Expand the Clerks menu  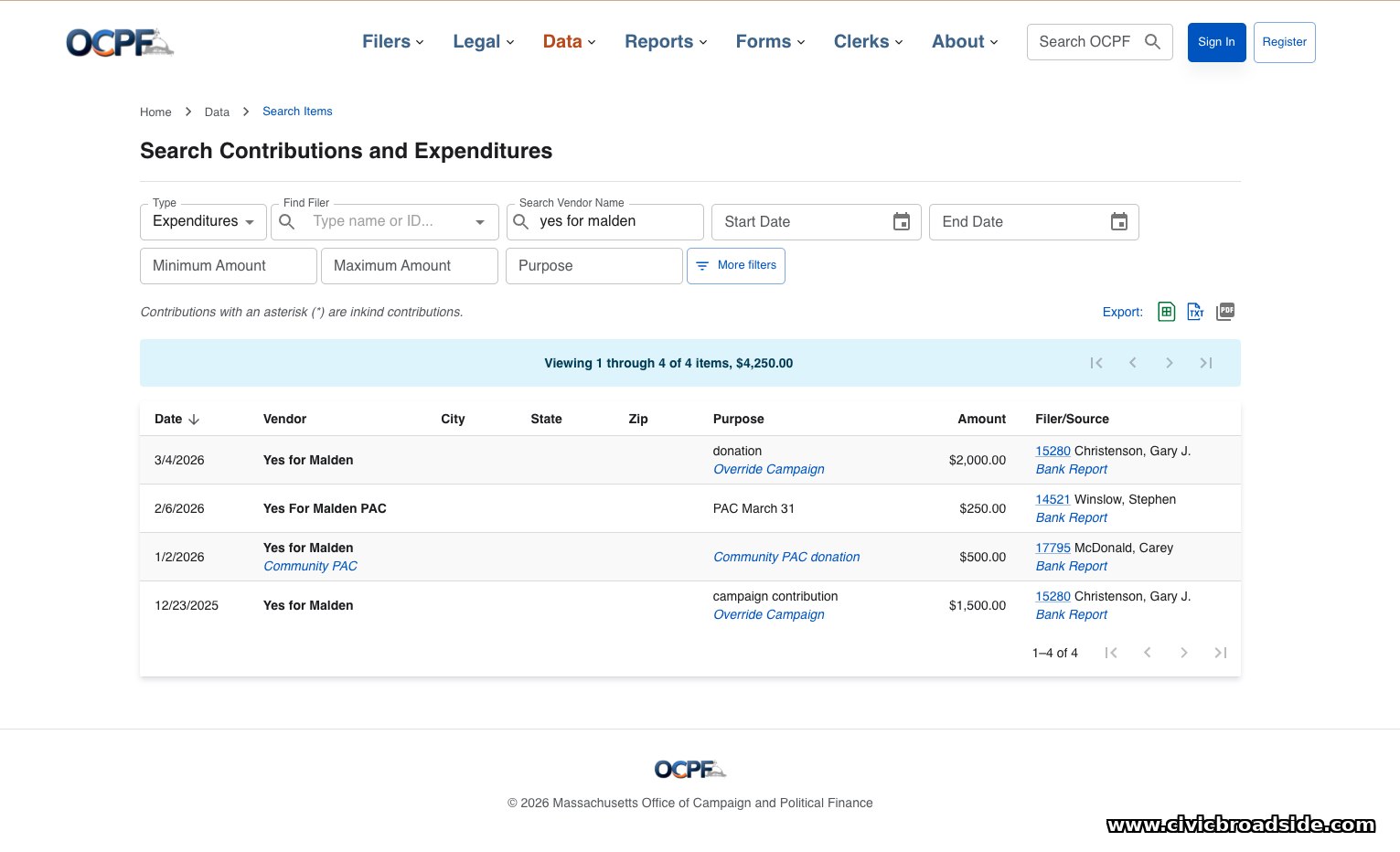coord(869,42)
